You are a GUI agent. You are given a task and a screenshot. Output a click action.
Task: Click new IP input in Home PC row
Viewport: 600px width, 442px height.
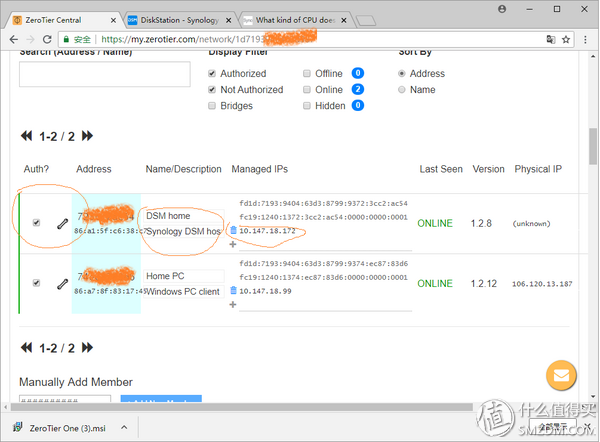(326, 305)
